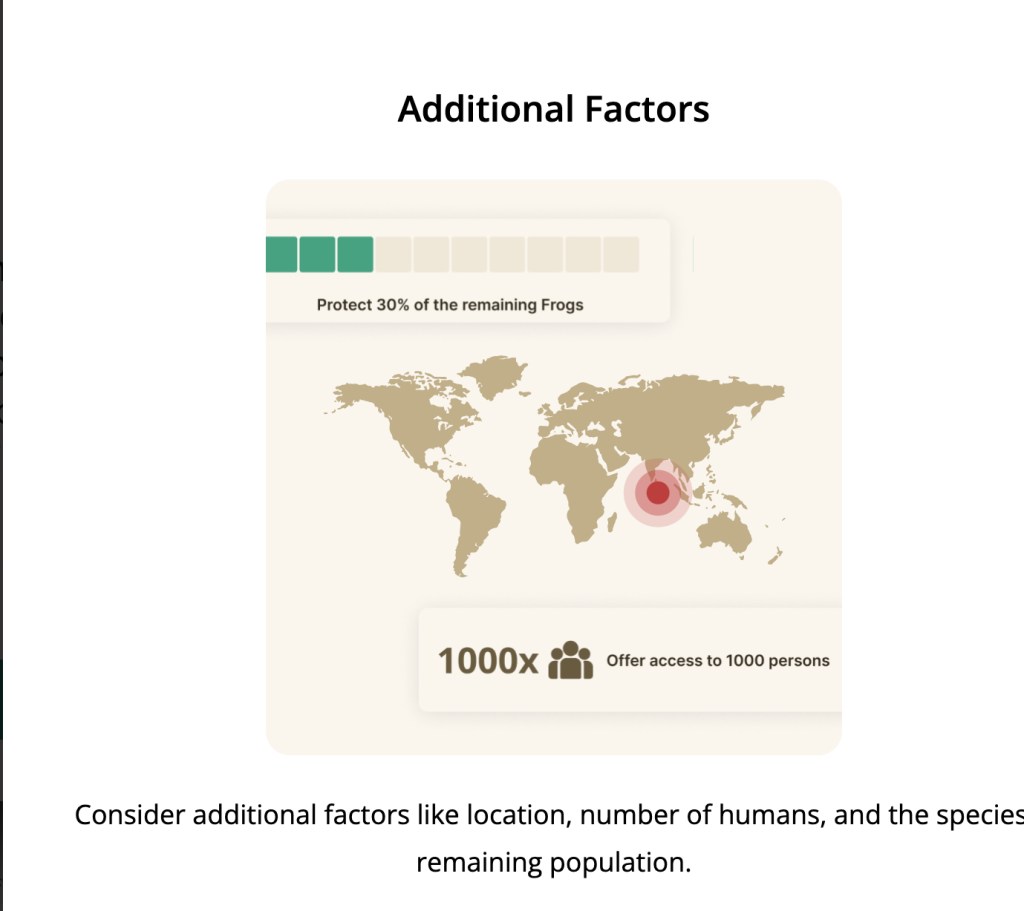Image resolution: width=1024 pixels, height=911 pixels.
Task: Click the last beige progress segment
Action: [x=621, y=254]
